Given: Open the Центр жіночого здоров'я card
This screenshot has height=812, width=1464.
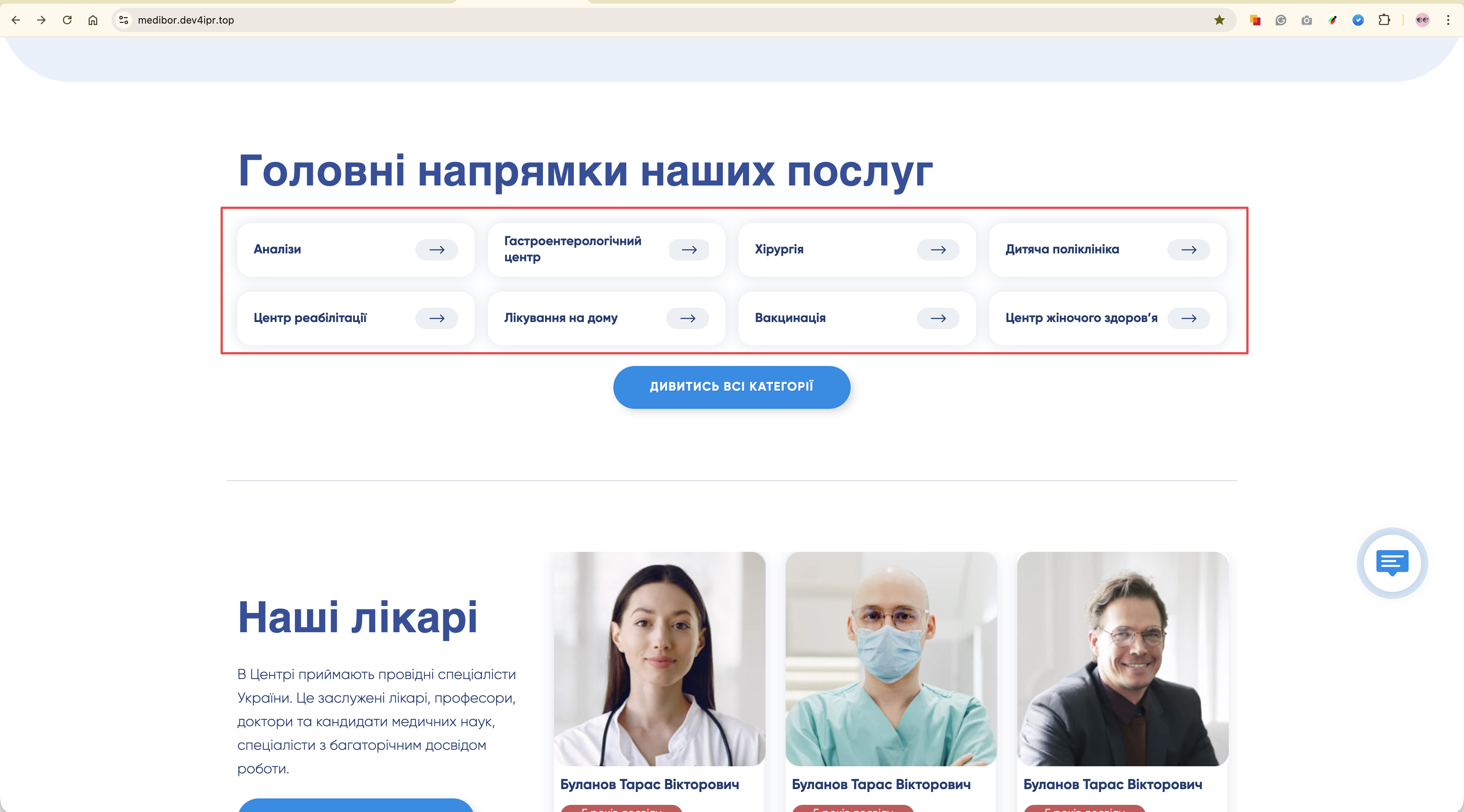Looking at the screenshot, I should pyautogui.click(x=1081, y=318).
